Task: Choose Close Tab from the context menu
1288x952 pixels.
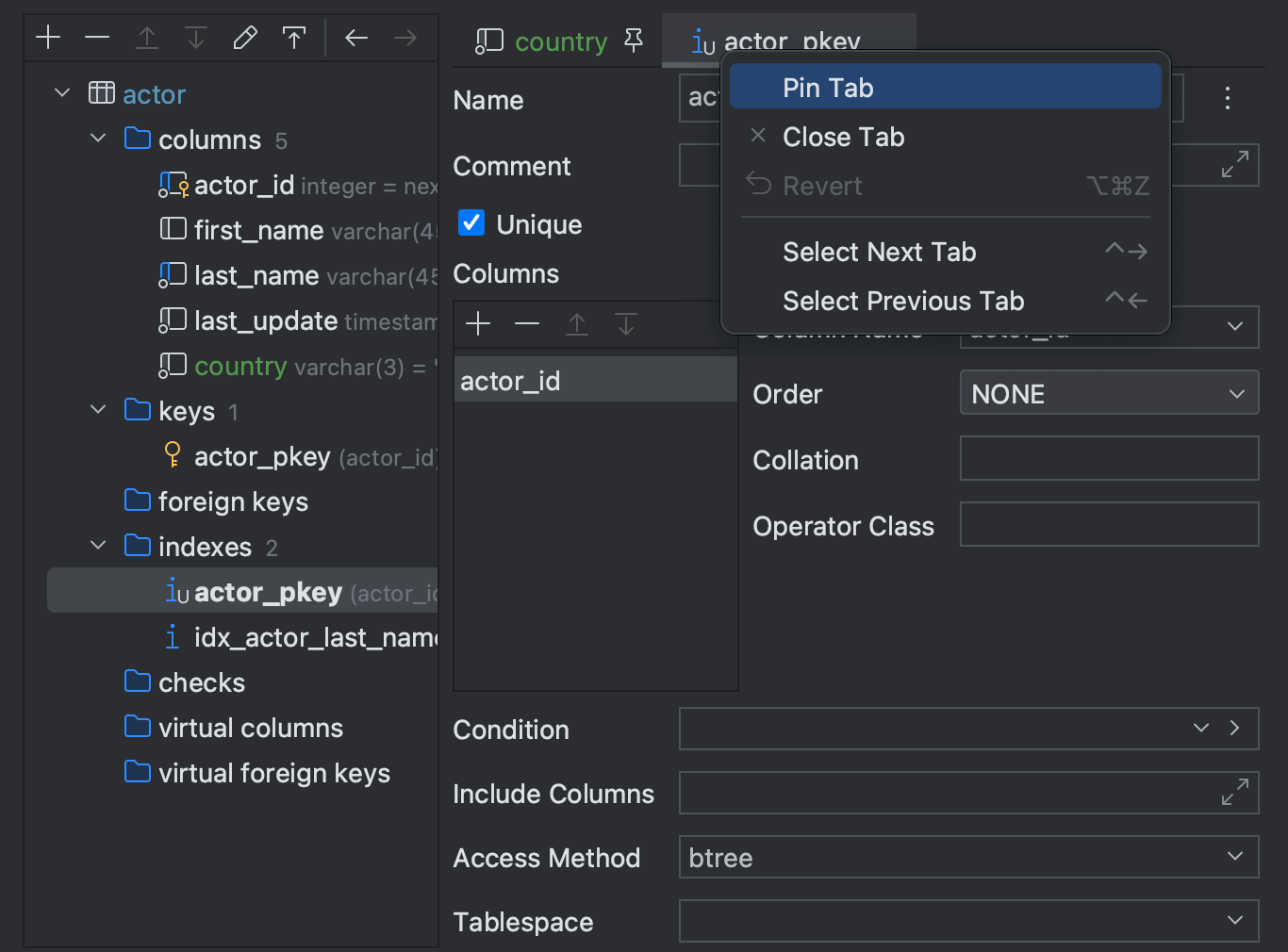Action: tap(843, 137)
